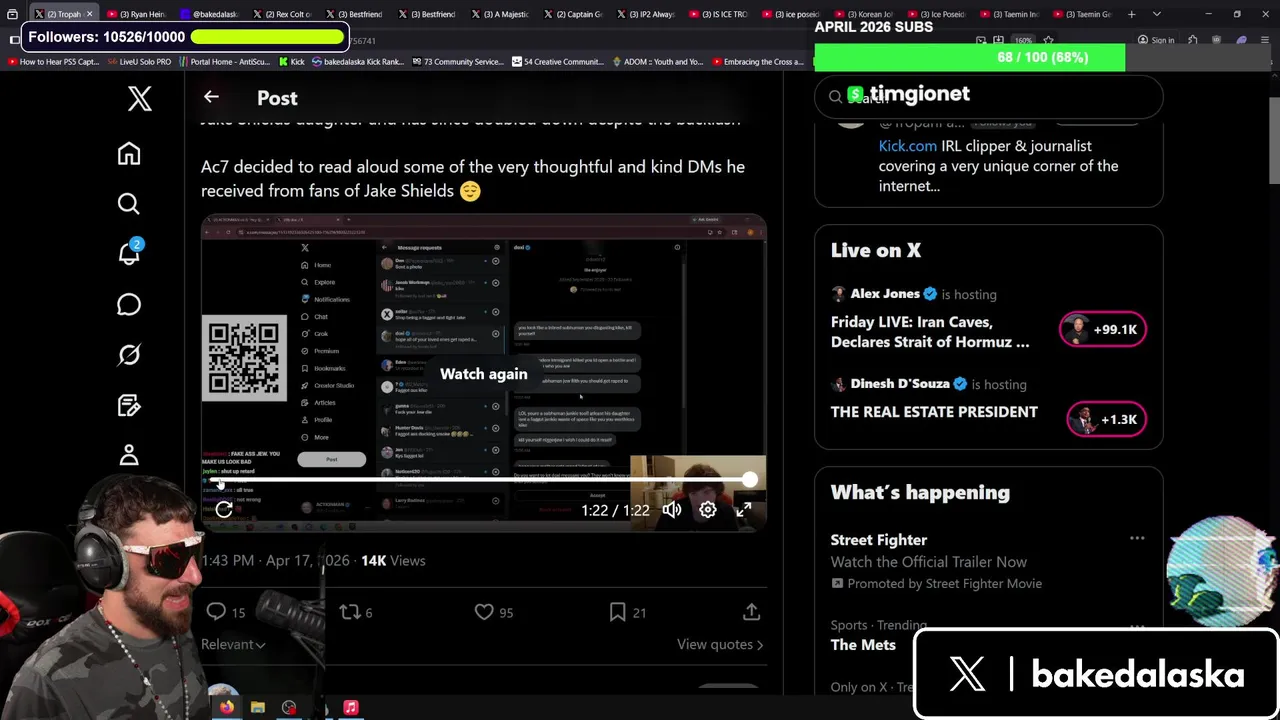
Task: Expand the Relevant replies sort dropdown
Action: coord(233,645)
